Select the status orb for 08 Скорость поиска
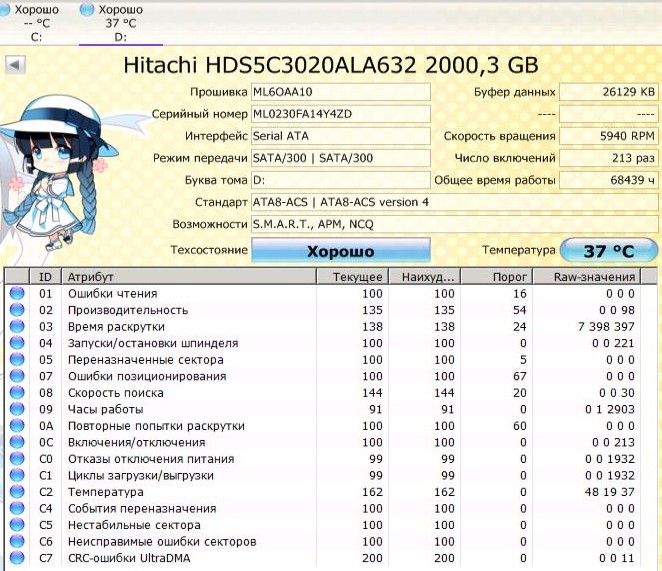662x571 pixels. 17,392
